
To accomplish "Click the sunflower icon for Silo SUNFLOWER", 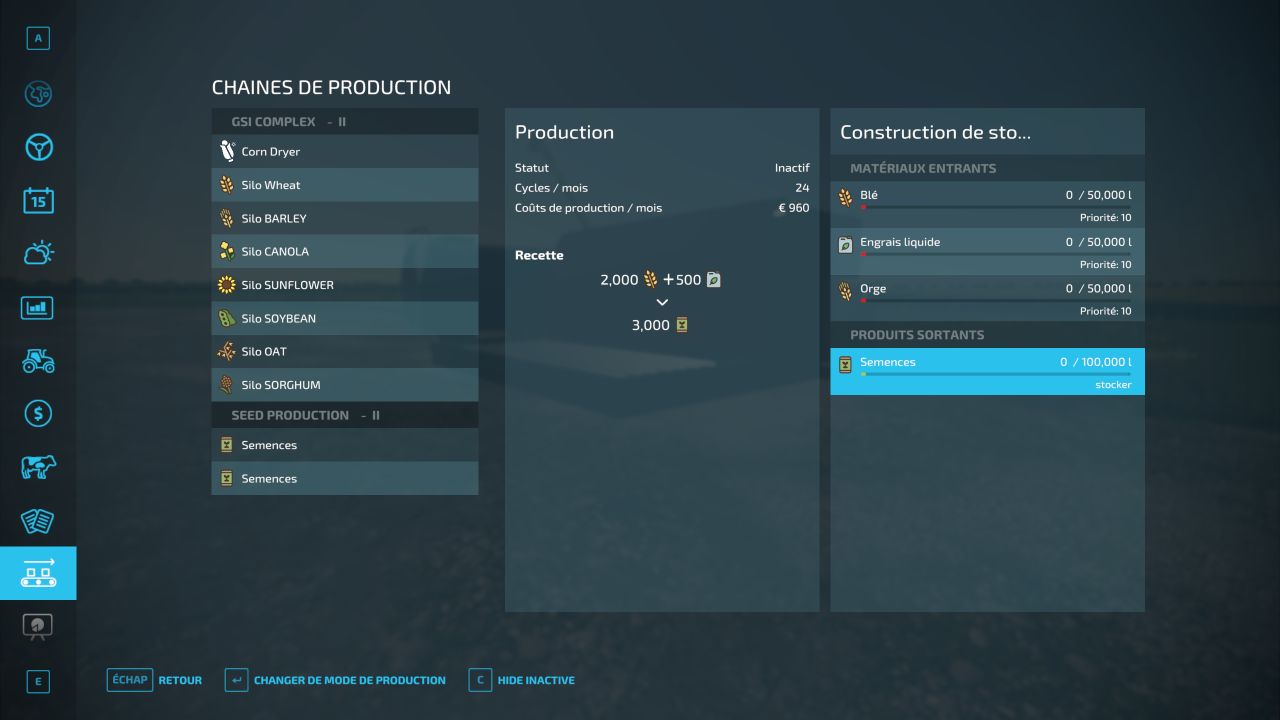I will point(226,285).
